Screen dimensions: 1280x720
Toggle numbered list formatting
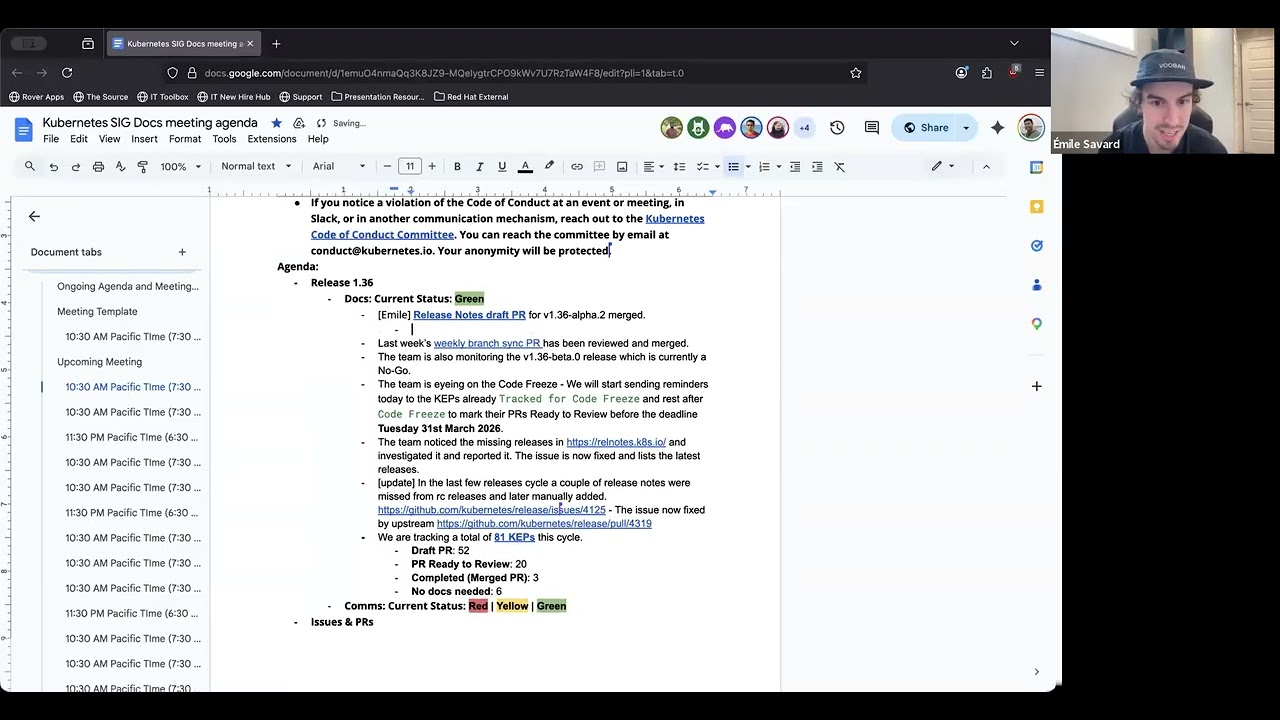764,166
